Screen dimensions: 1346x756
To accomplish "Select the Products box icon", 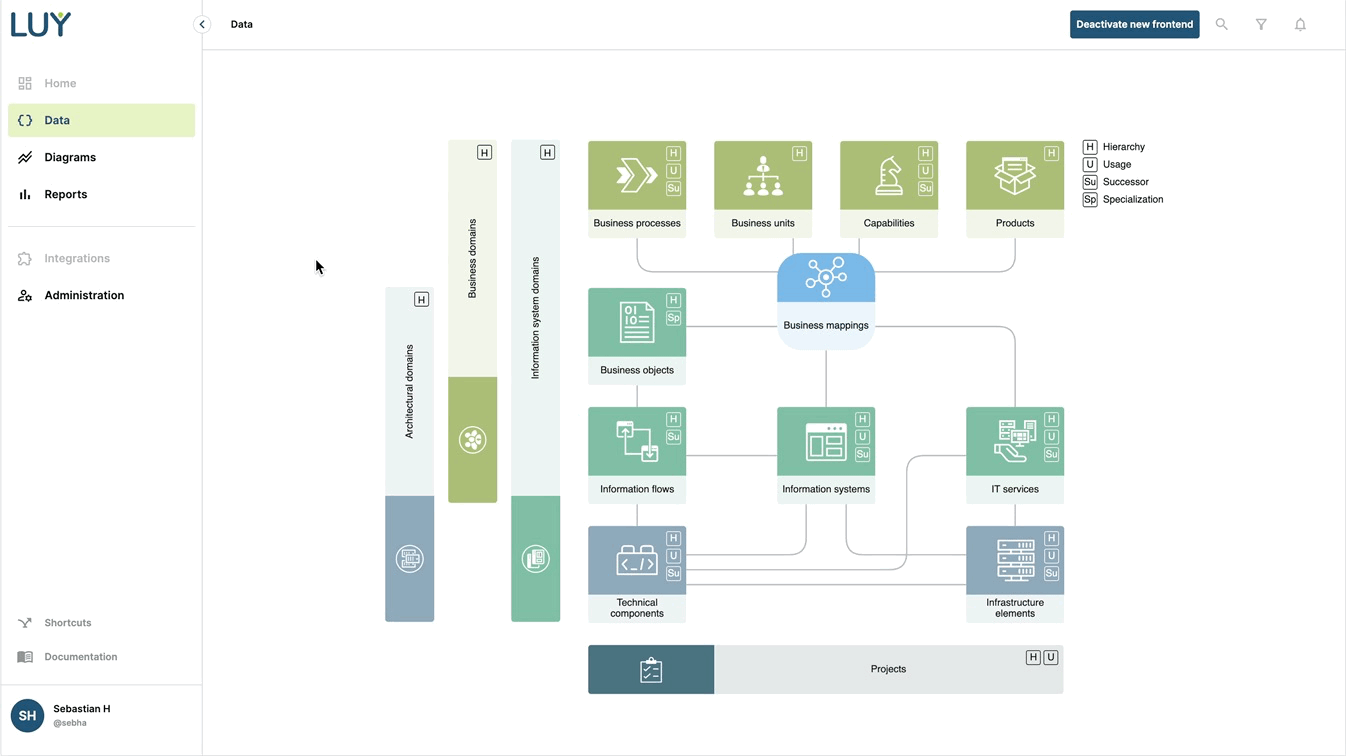I will coord(1014,176).
